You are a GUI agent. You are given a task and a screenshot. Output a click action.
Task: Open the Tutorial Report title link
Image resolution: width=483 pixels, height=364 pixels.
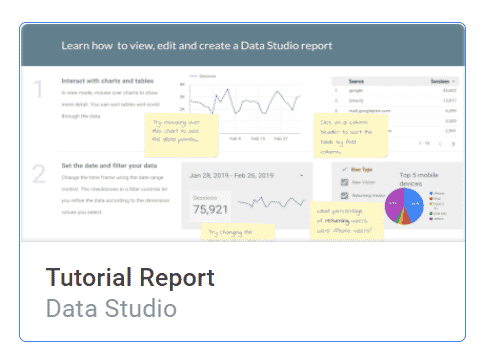pyautogui.click(x=130, y=277)
